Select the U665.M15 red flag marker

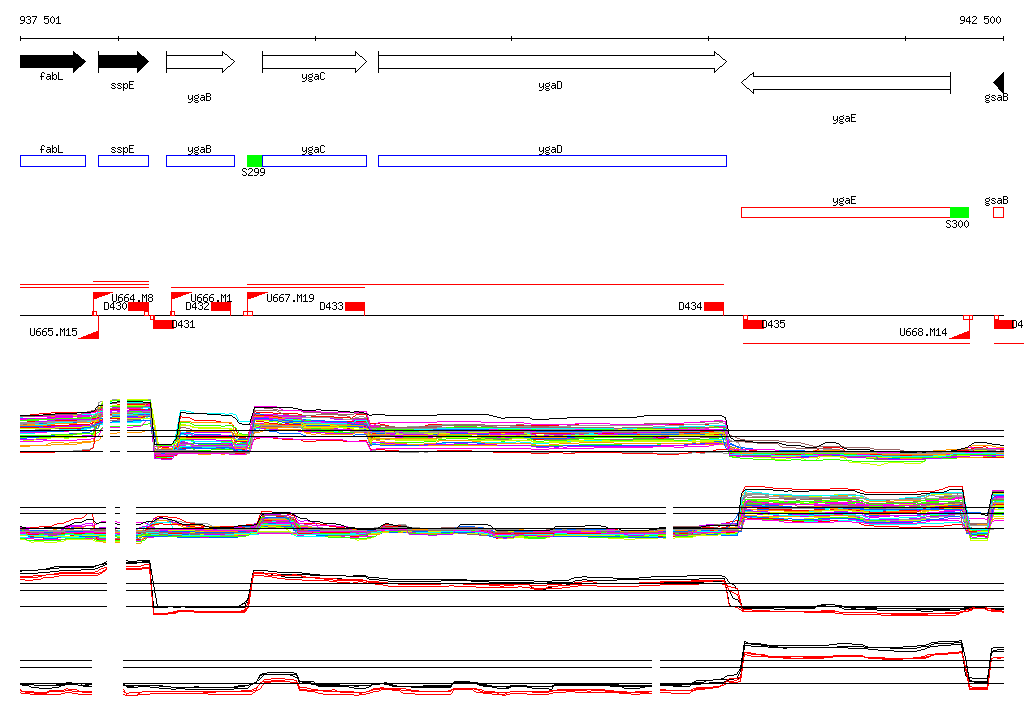click(x=89, y=334)
